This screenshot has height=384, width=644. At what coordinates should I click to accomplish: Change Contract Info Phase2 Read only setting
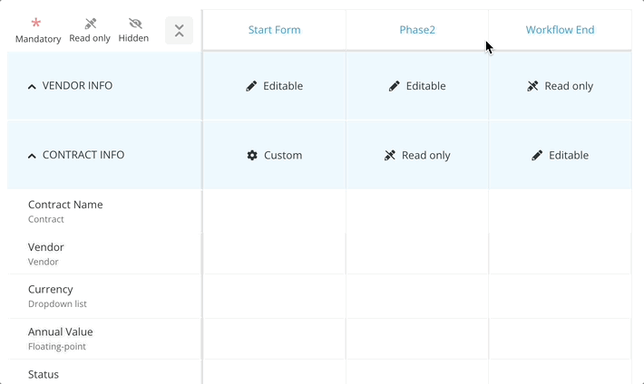coord(417,155)
